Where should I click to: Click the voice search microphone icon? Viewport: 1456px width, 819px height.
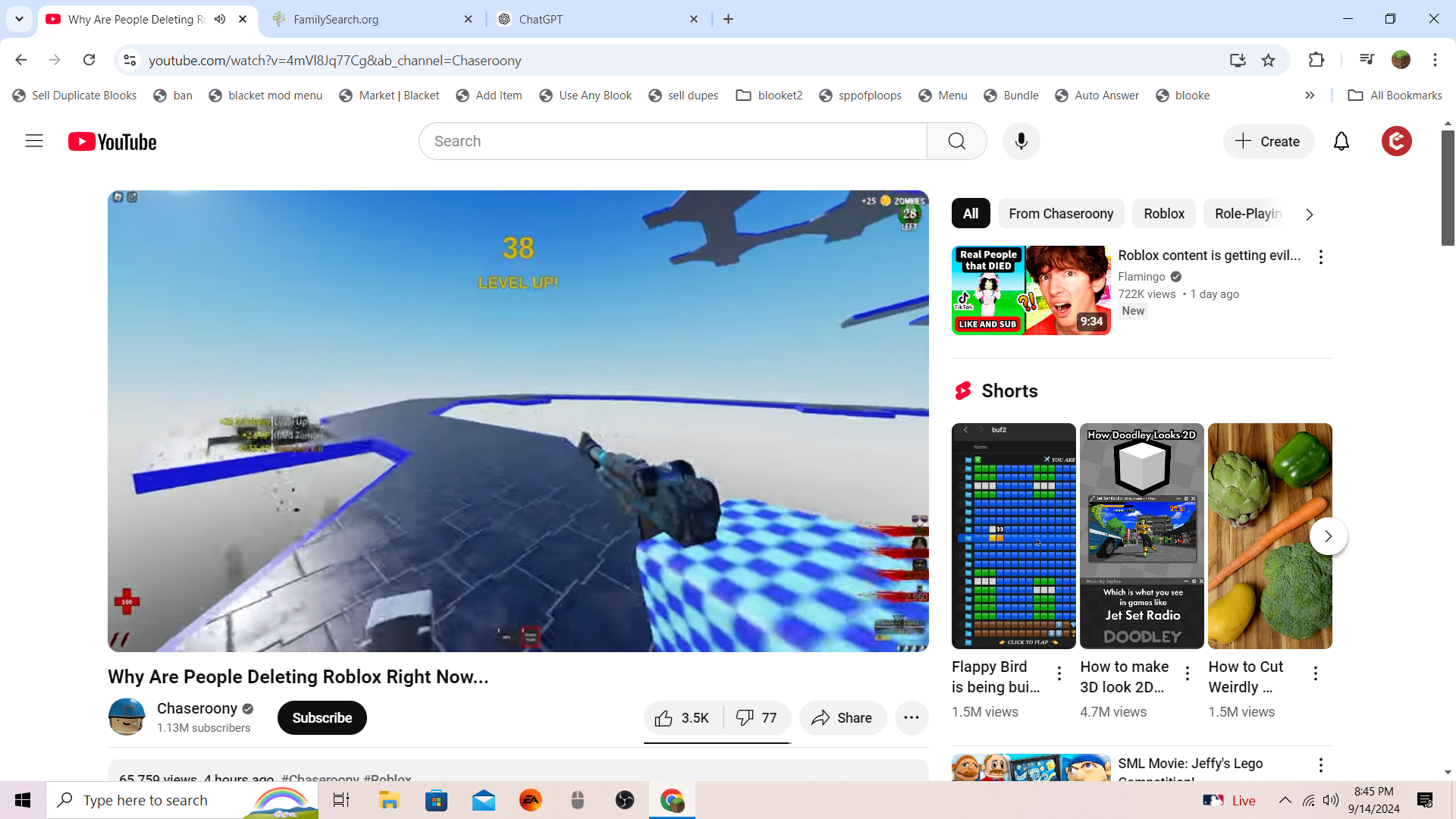[1021, 141]
